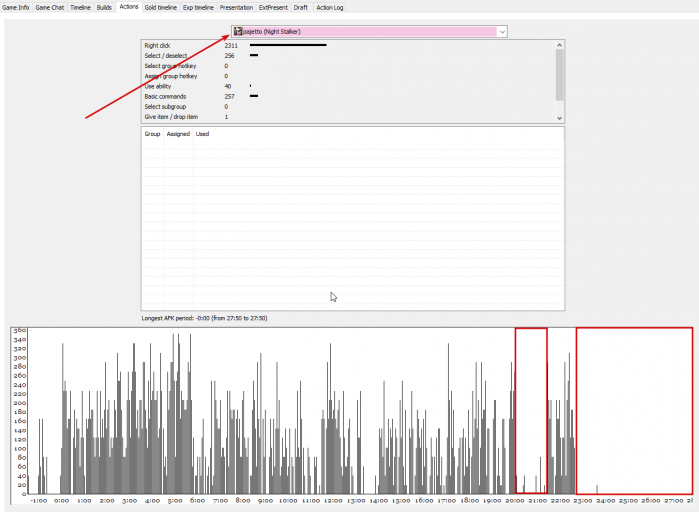Screen dimensions: 699x512
Task: Select the Select subgroup row
Action: [x=348, y=107]
